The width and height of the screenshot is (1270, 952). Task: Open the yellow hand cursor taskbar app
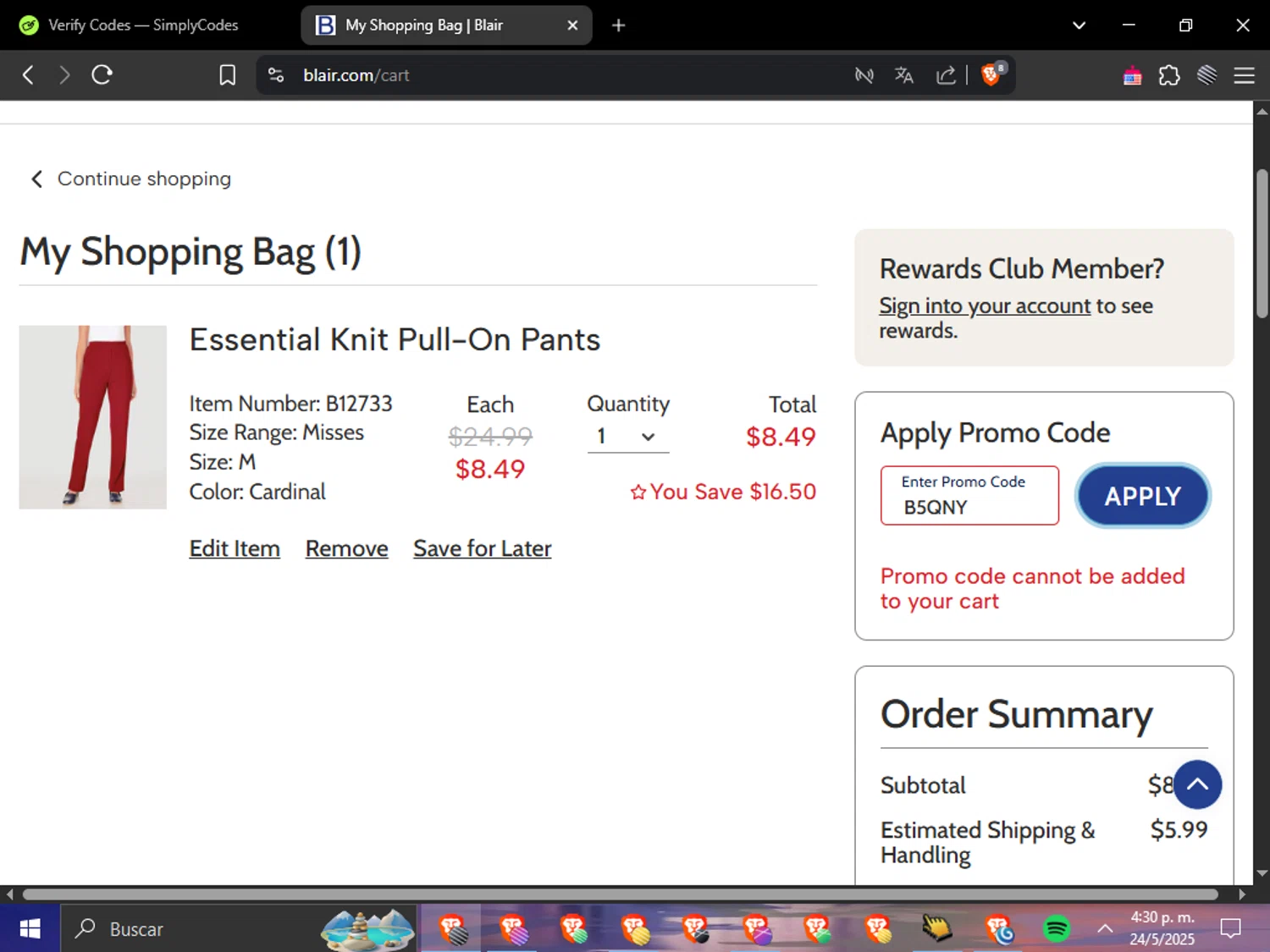pyautogui.click(x=936, y=928)
